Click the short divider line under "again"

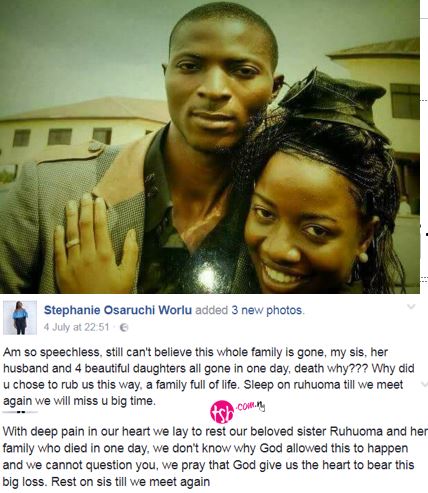pyautogui.click(x=20, y=412)
